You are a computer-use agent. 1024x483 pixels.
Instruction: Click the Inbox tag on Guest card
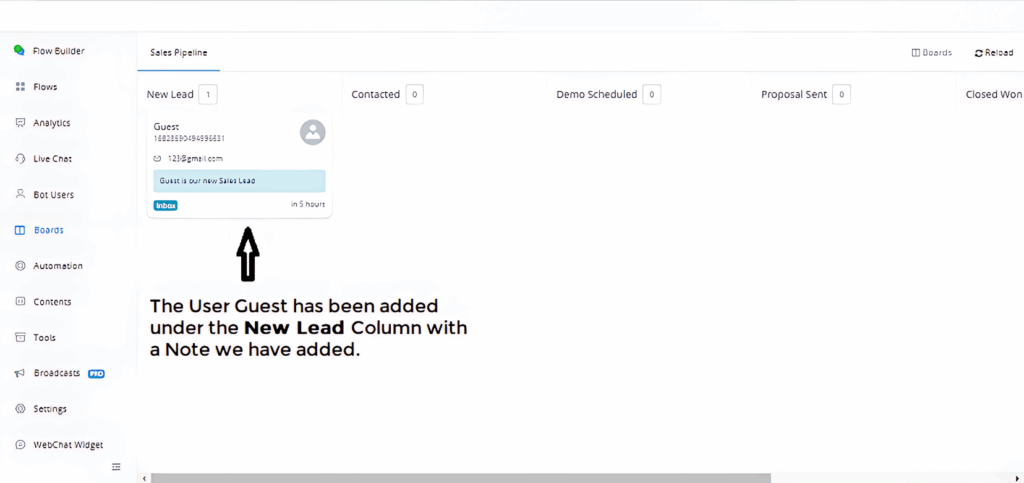(x=165, y=205)
